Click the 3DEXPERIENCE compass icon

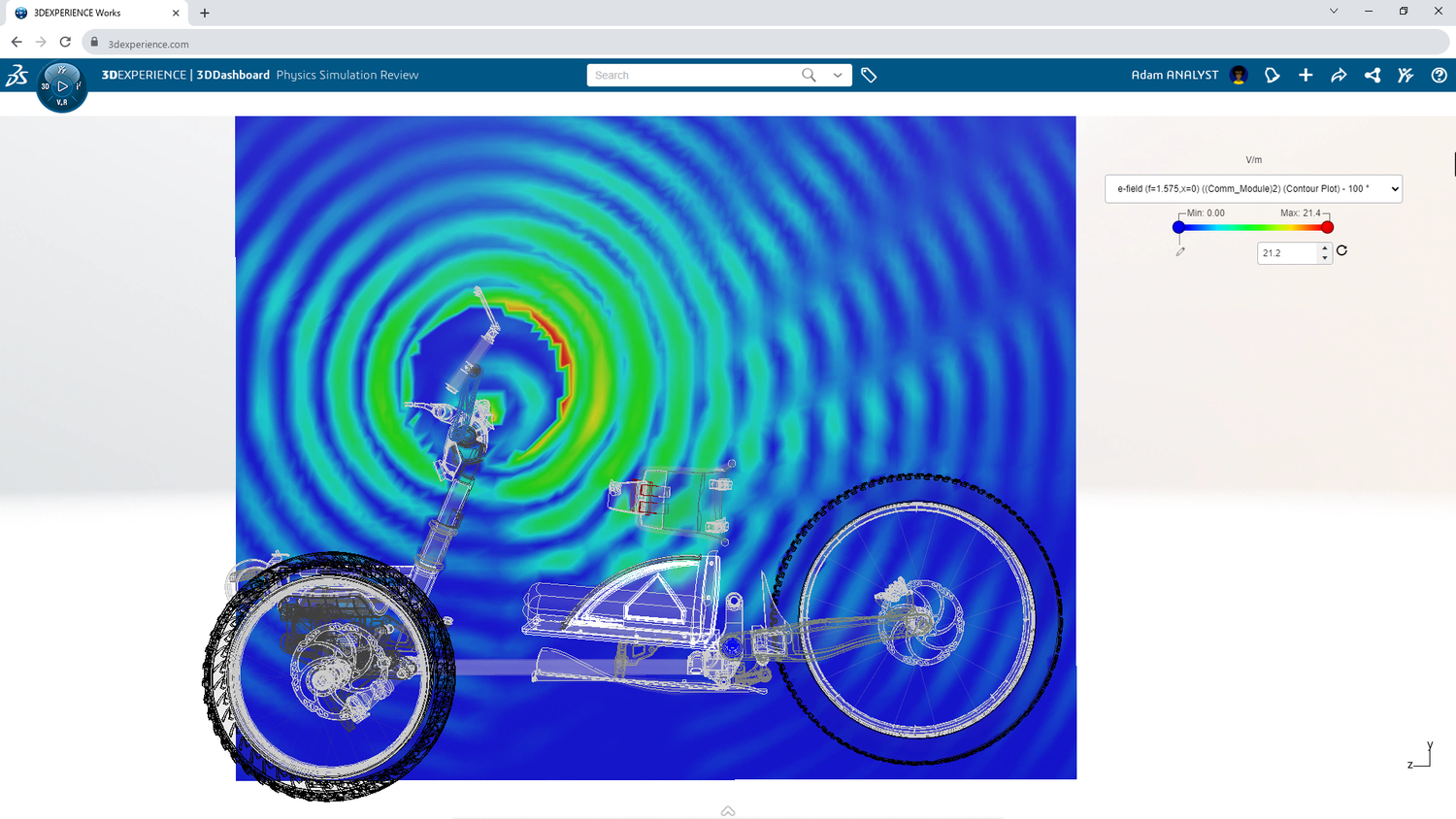point(61,86)
